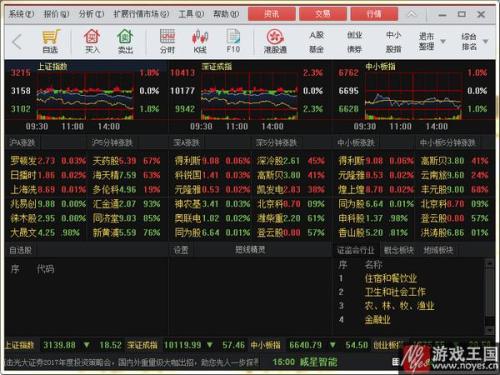
Task: Open 港股通 Hong Kong connect
Action: pos(275,41)
